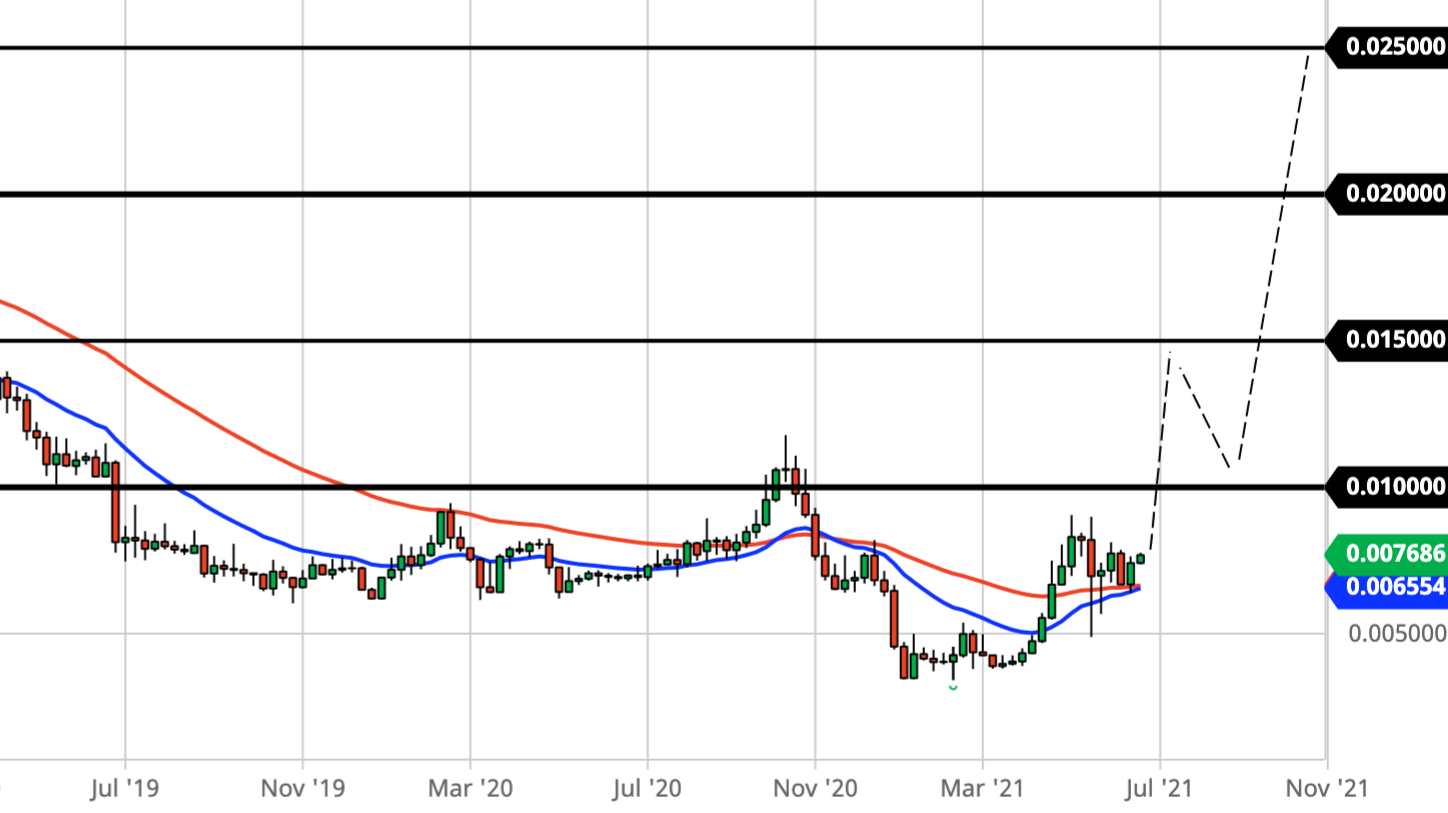Click the small green marker below the March low
The image size is (1448, 813).
click(x=953, y=687)
